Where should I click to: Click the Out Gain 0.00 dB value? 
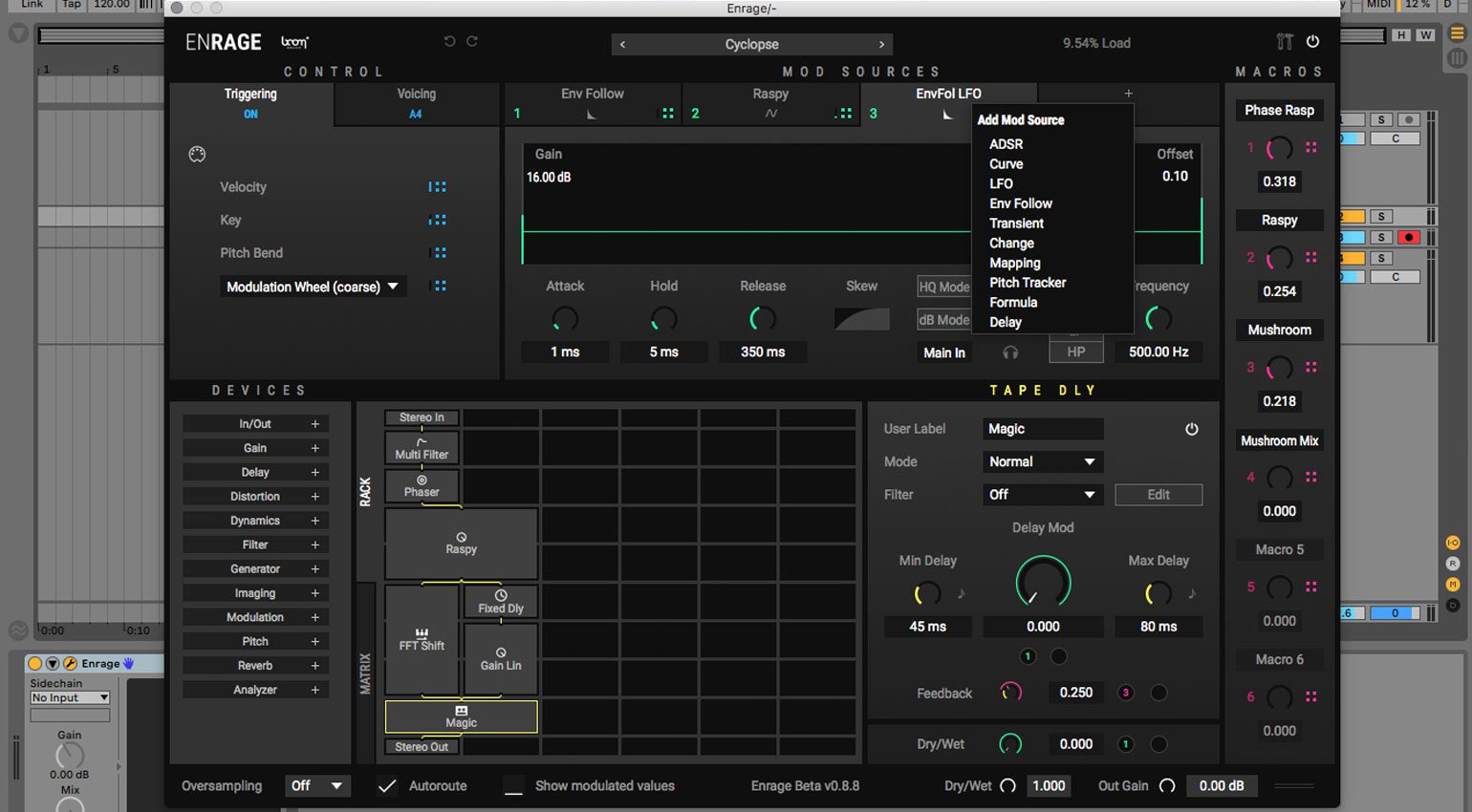[x=1222, y=786]
